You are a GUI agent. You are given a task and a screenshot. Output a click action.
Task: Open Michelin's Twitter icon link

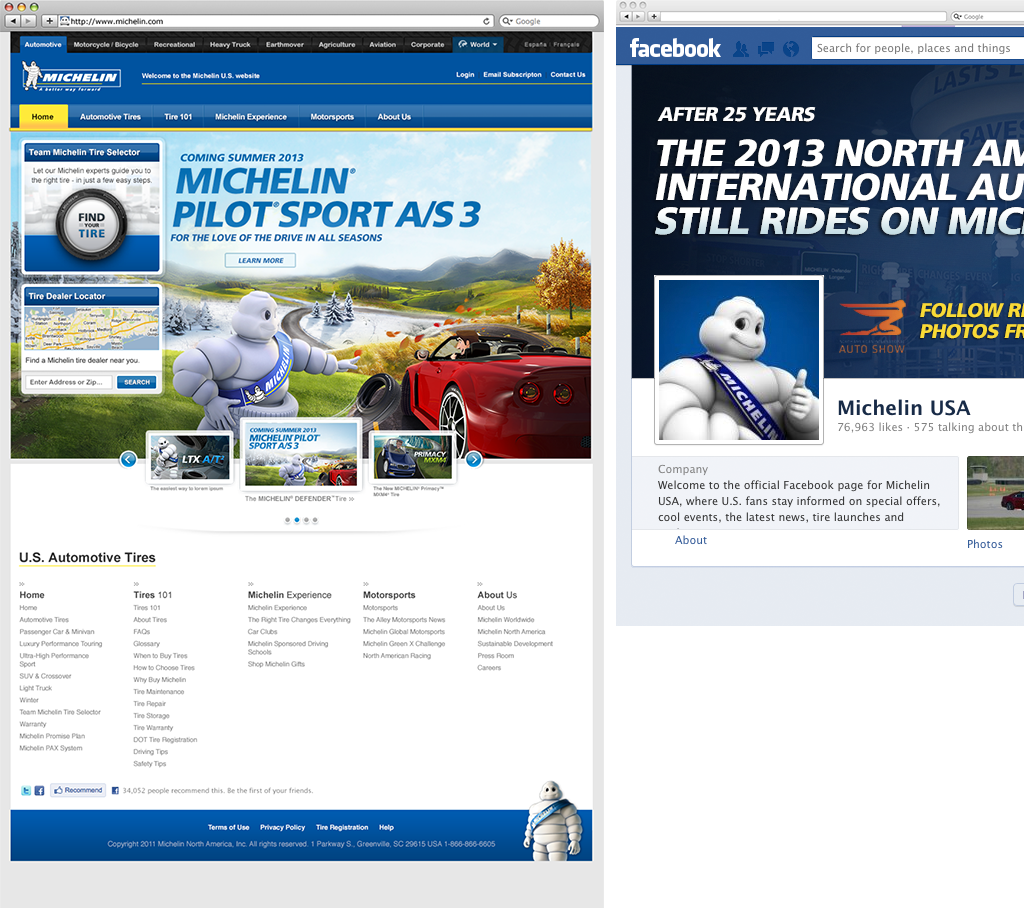point(26,790)
